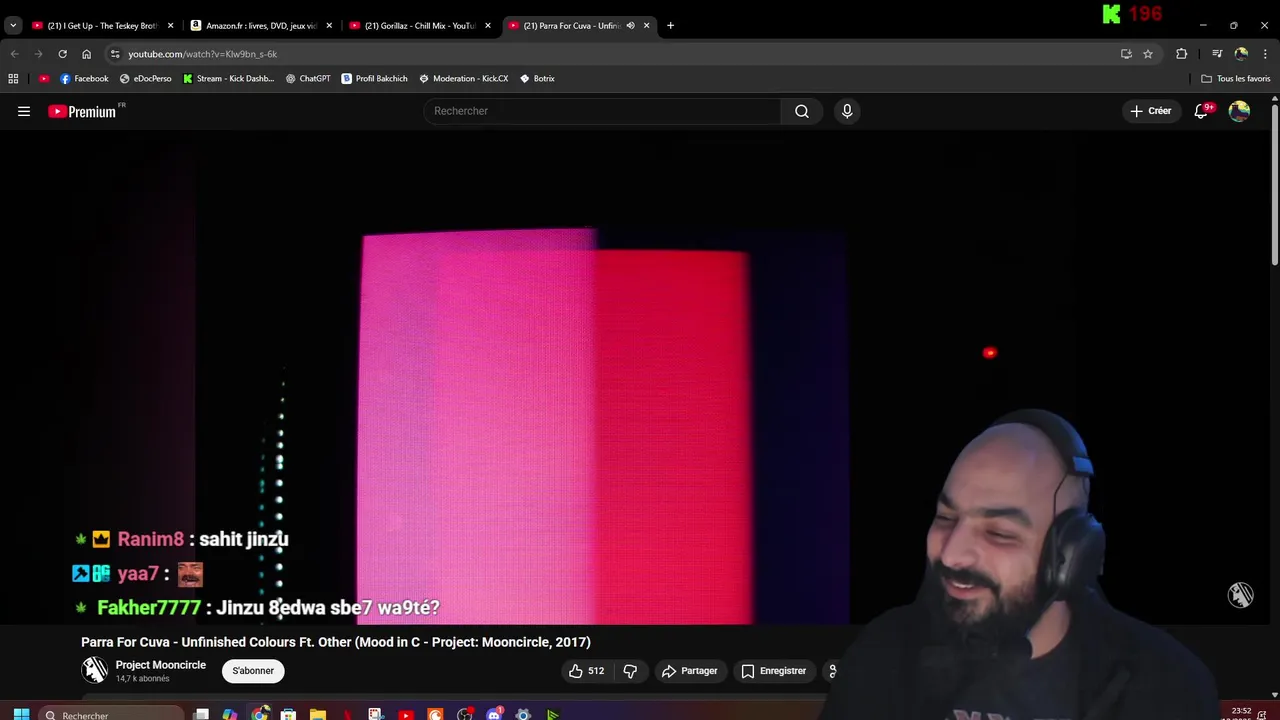Screen dimensions: 1280x720
Task: Open the YouTube account avatar menu
Action: click(1239, 111)
